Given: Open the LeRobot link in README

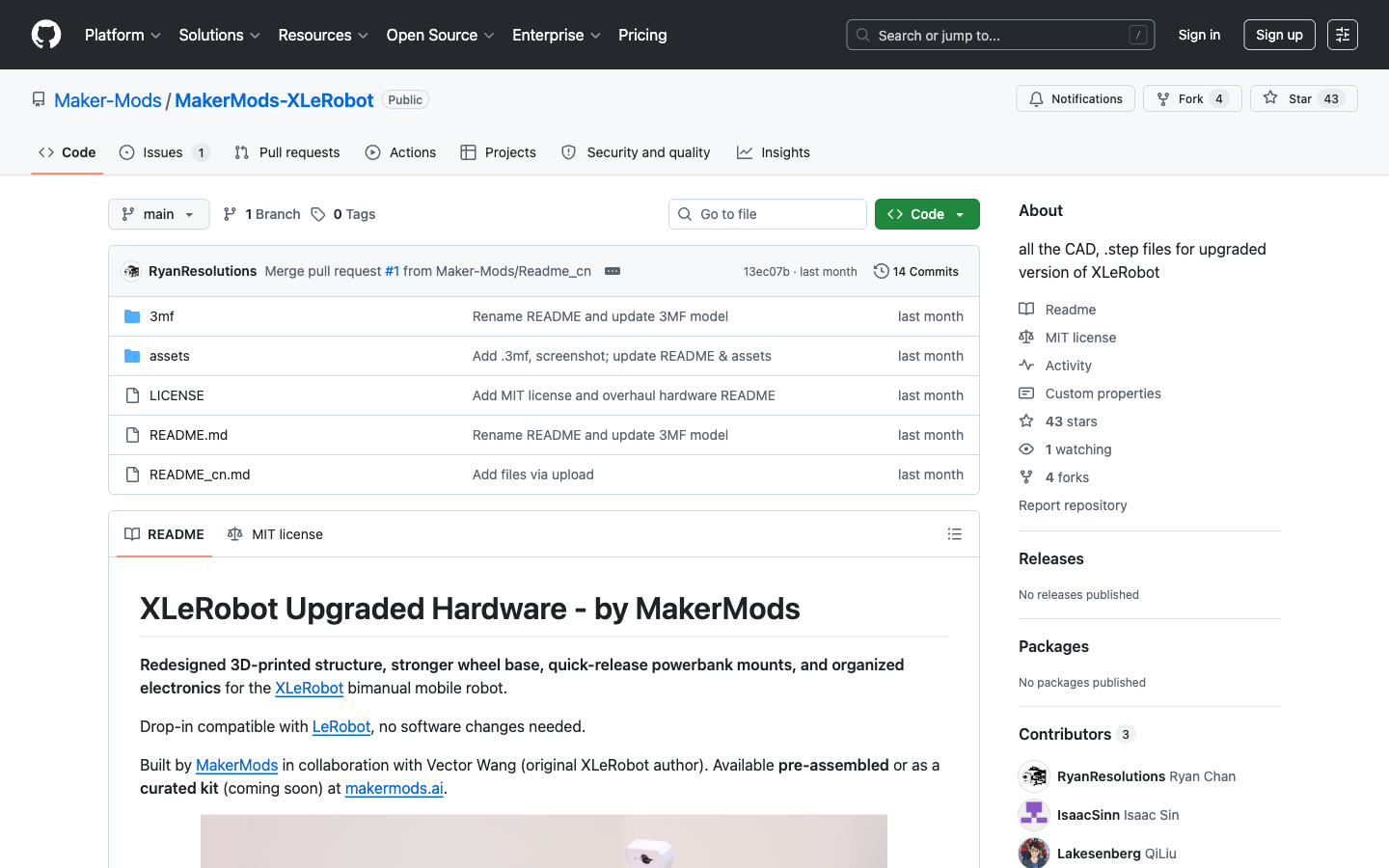Looking at the screenshot, I should click(x=341, y=726).
